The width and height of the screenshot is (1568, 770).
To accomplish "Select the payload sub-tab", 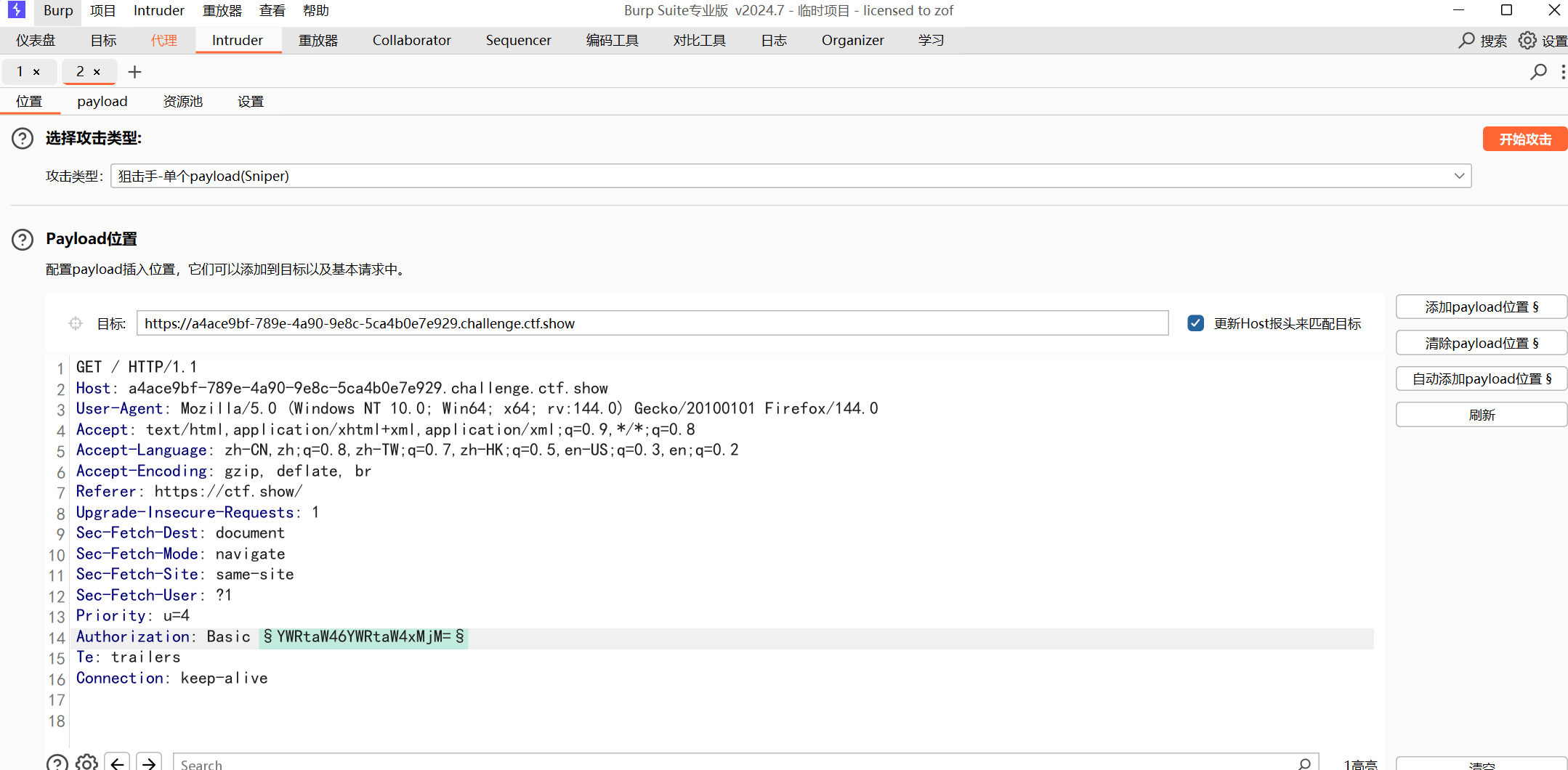I will coord(102,102).
